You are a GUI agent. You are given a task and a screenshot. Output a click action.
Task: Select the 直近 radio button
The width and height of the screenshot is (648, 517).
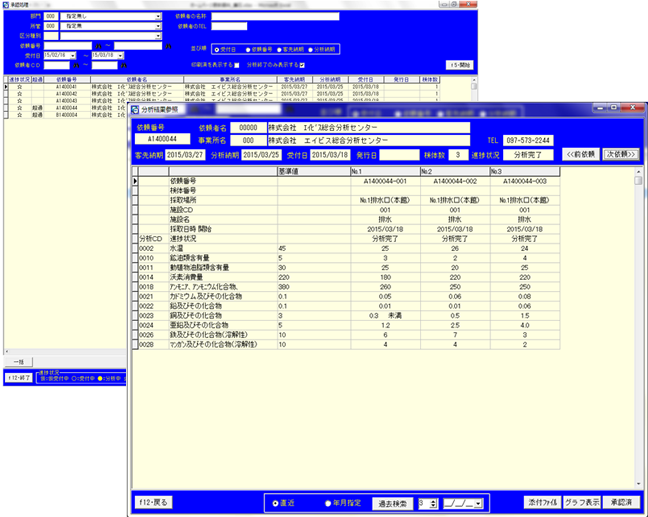pyautogui.click(x=275, y=503)
